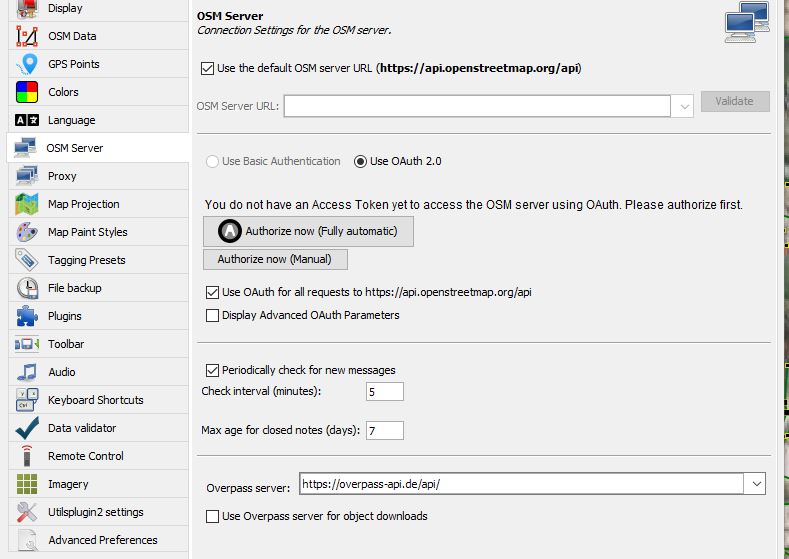The width and height of the screenshot is (789, 559).
Task: Switch to the Keyboard Shortcuts tab
Action: 95,400
